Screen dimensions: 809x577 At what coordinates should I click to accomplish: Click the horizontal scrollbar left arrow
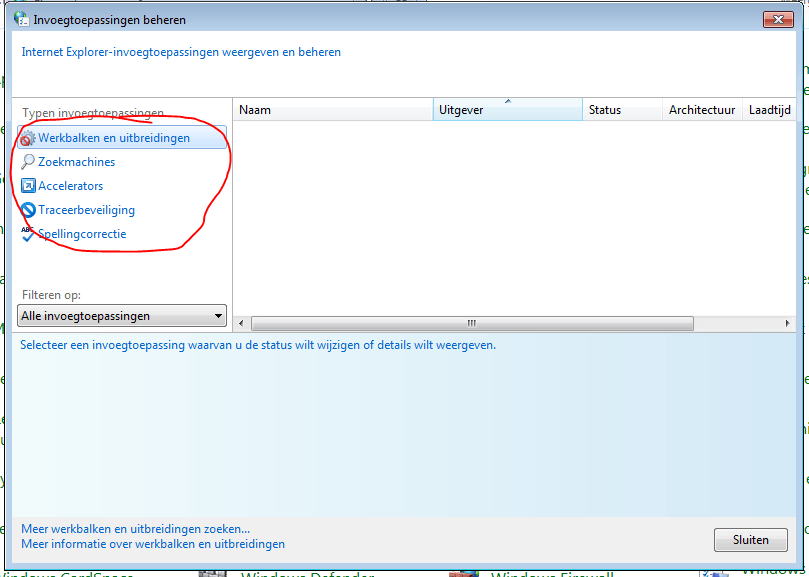tap(241, 323)
